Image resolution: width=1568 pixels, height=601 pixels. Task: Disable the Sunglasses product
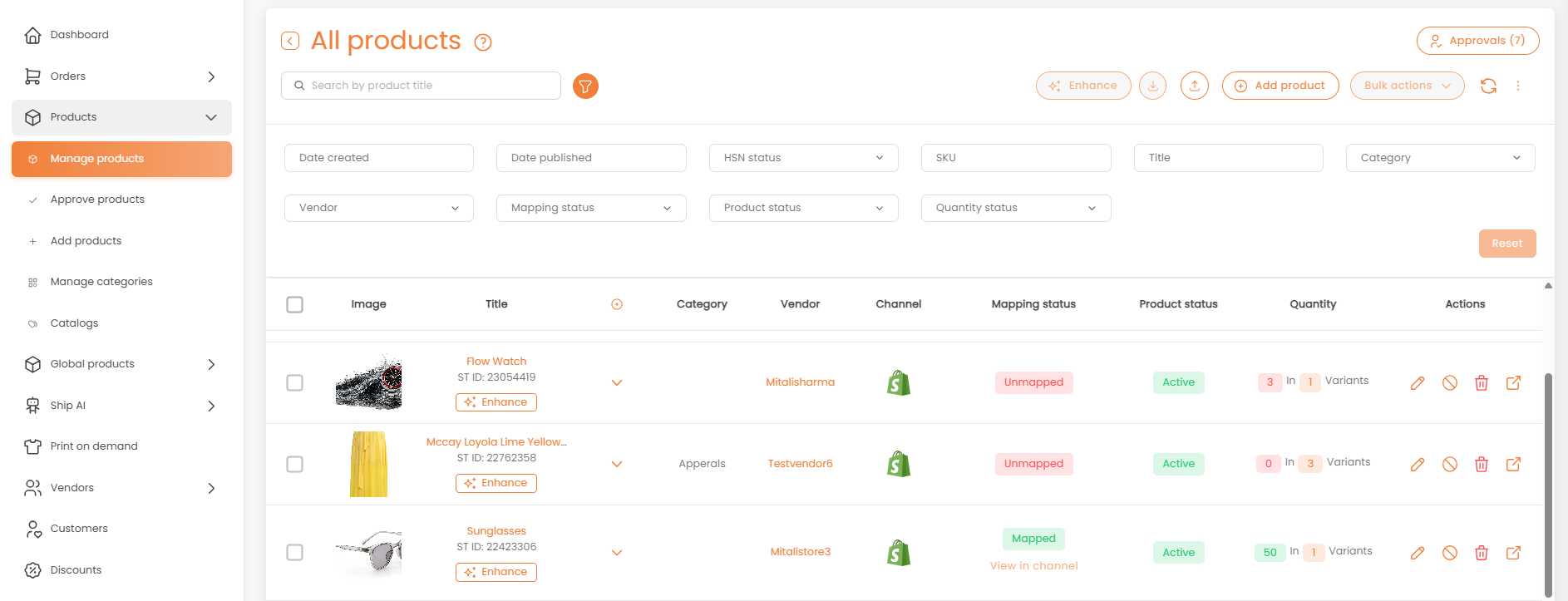[1450, 553]
